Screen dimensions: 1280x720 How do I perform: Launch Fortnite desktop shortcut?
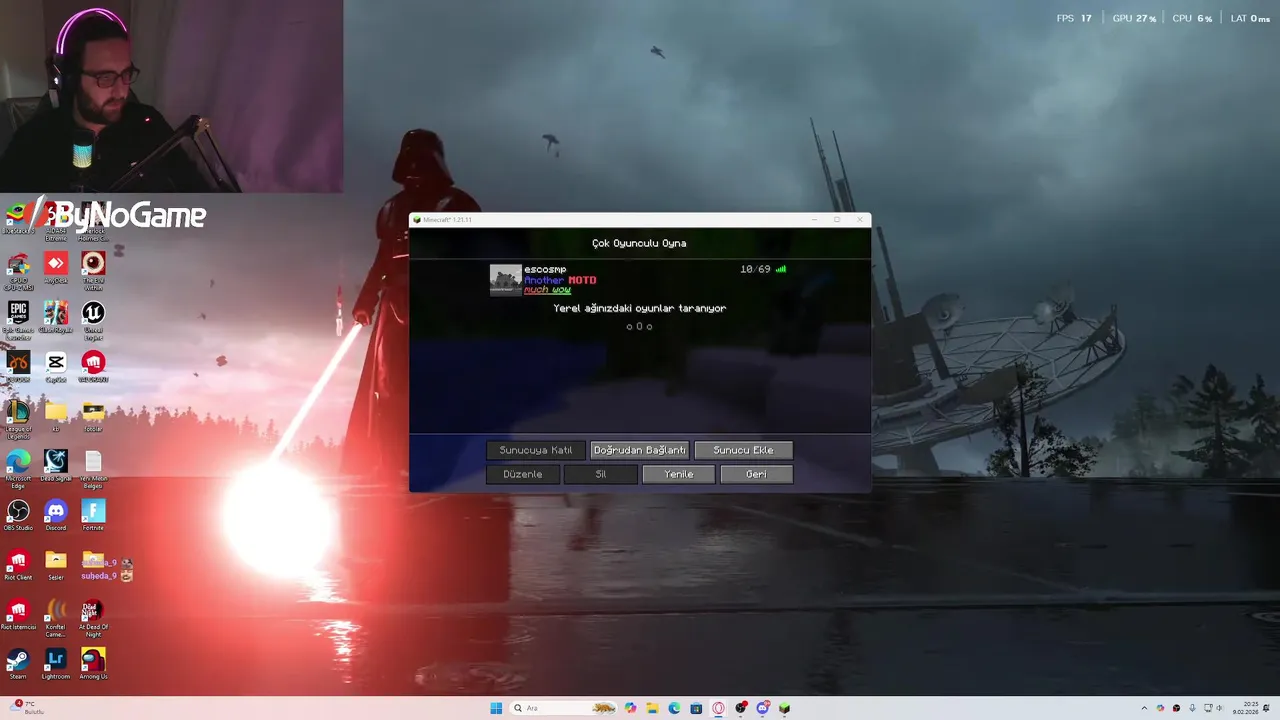click(93, 515)
